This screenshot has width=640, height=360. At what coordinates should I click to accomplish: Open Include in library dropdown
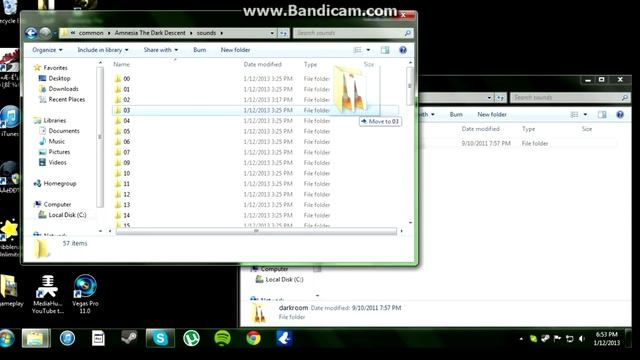click(103, 50)
